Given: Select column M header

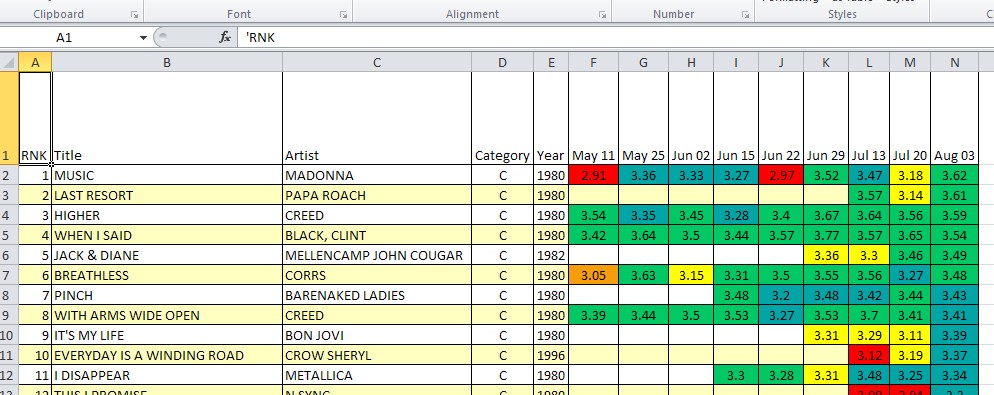Looking at the screenshot, I should [910, 62].
